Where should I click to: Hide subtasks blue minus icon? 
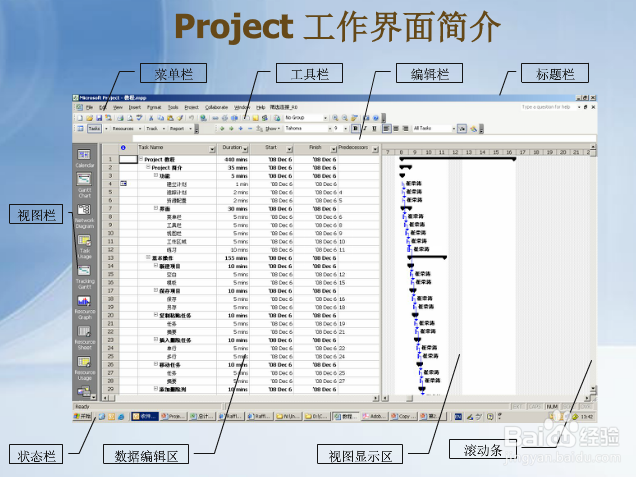click(x=250, y=129)
